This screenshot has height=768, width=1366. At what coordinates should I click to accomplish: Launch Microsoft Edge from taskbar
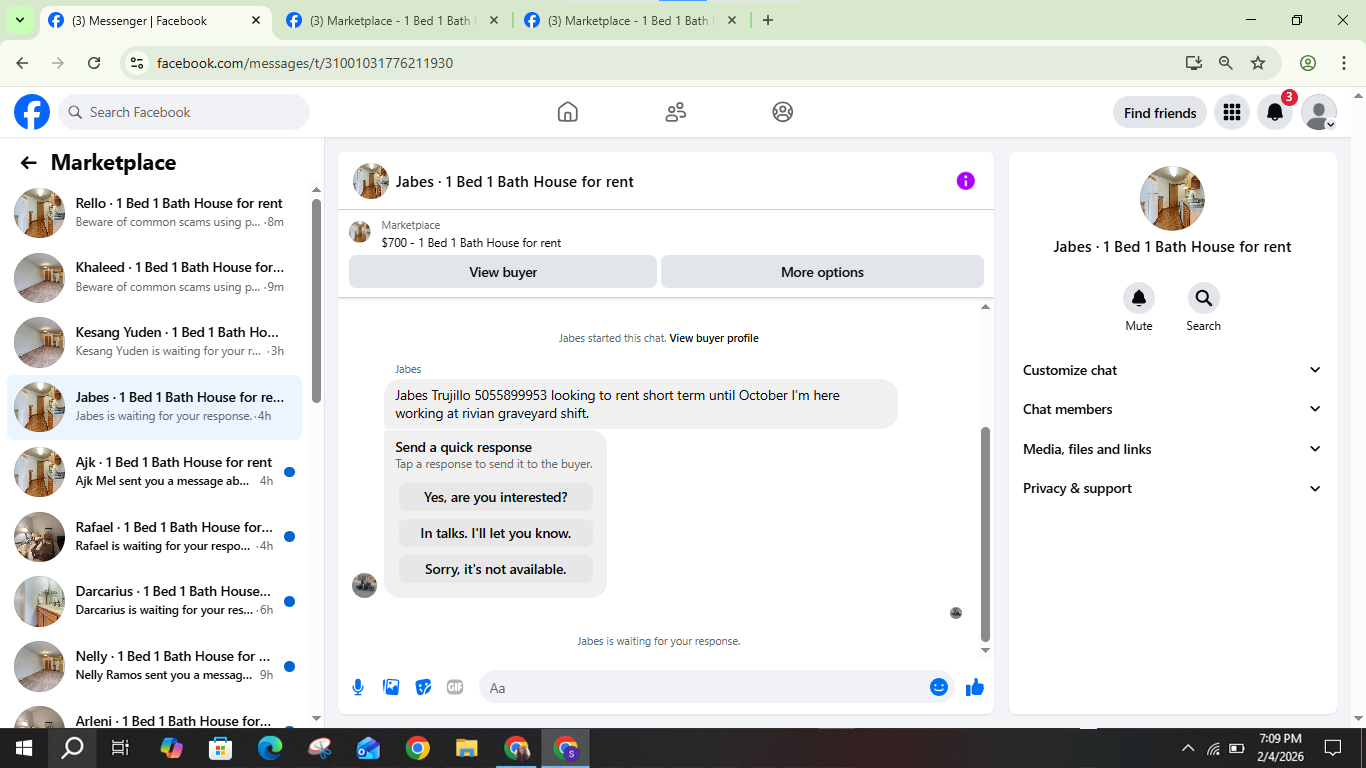270,748
